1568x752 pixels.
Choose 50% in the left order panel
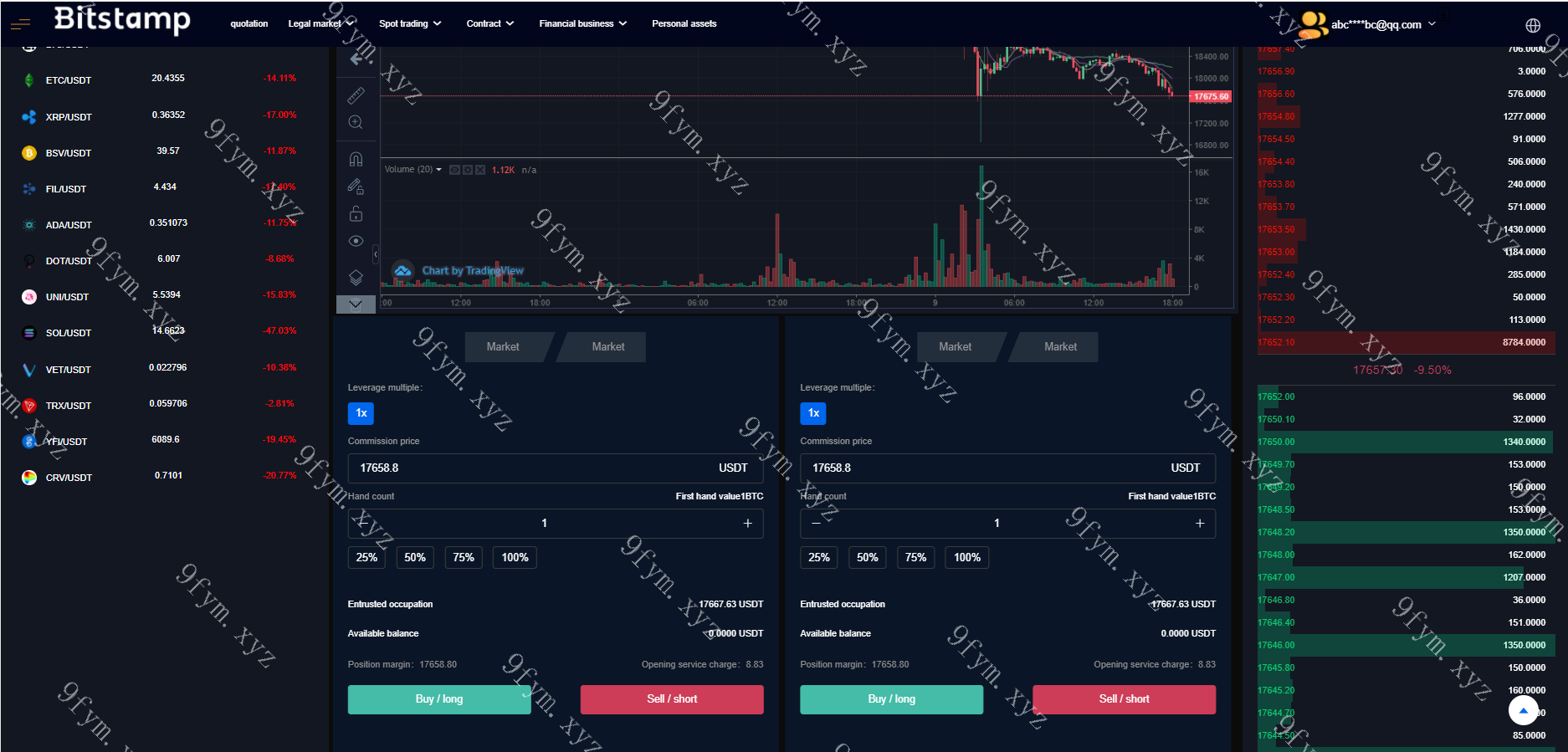415,557
